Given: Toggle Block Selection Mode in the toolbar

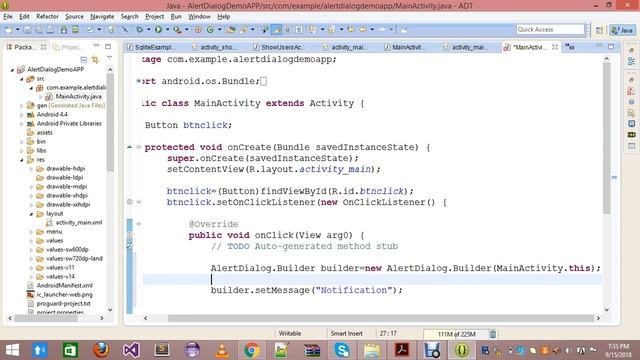Looking at the screenshot, I should pyautogui.click(x=287, y=30).
